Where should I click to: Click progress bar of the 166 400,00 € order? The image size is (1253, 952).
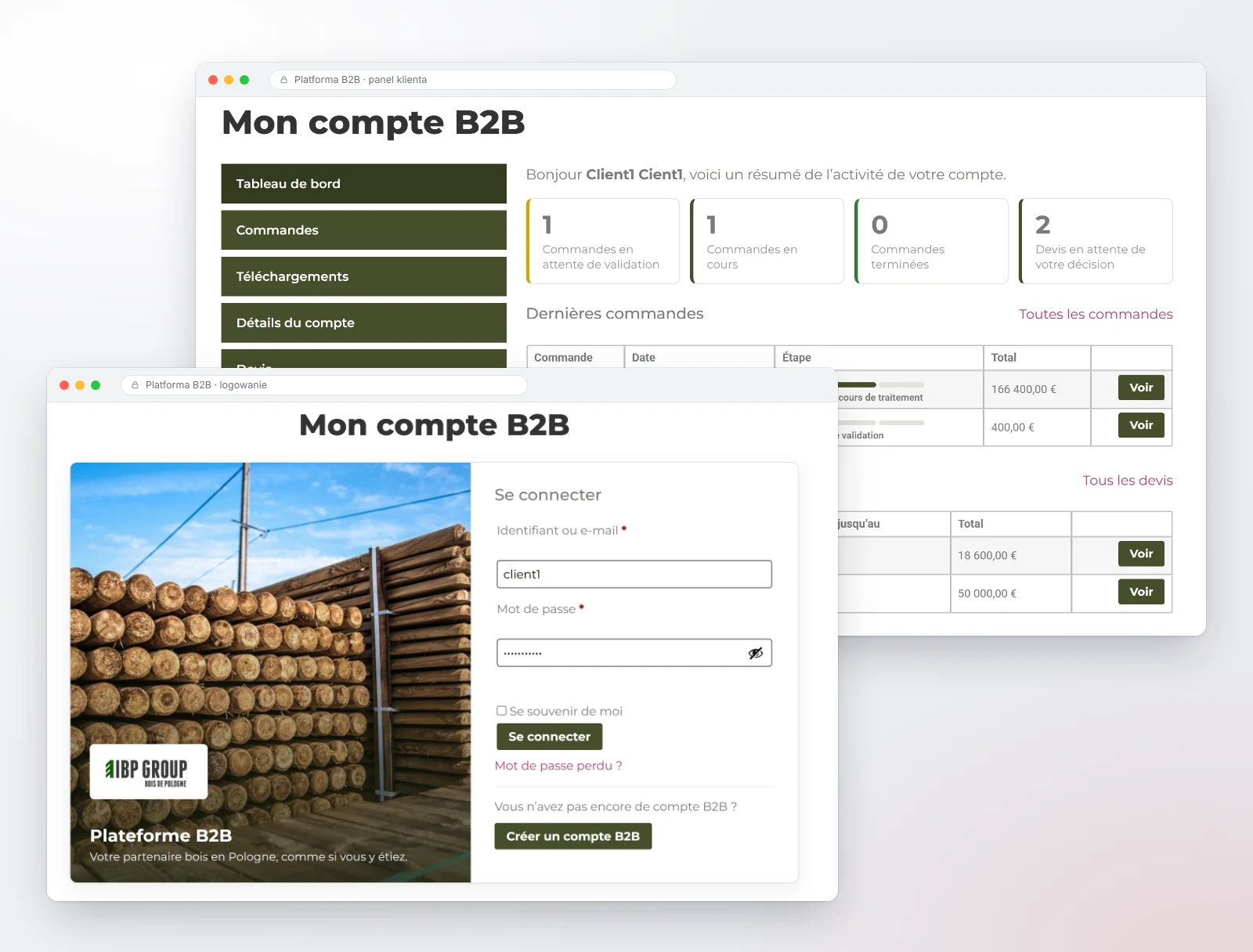[x=881, y=384]
